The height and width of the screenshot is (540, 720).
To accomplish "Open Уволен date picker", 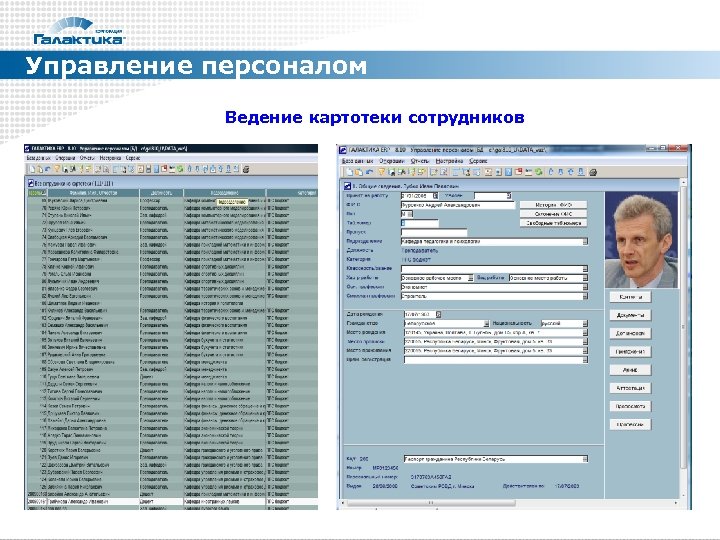I will point(509,196).
